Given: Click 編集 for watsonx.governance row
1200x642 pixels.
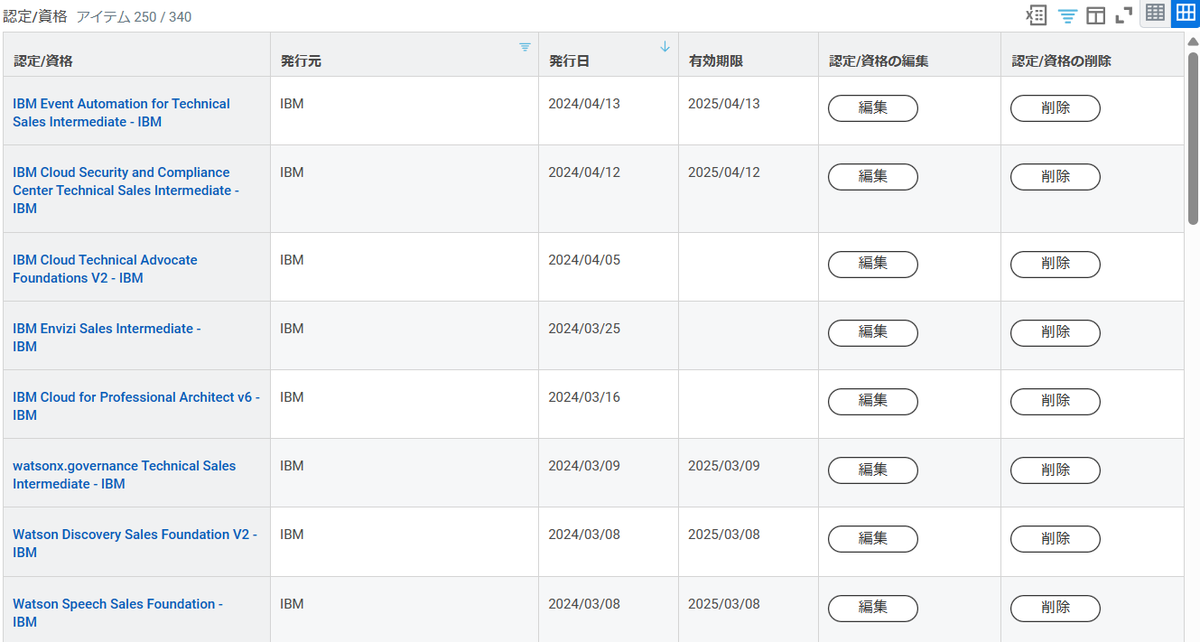Looking at the screenshot, I should (873, 470).
